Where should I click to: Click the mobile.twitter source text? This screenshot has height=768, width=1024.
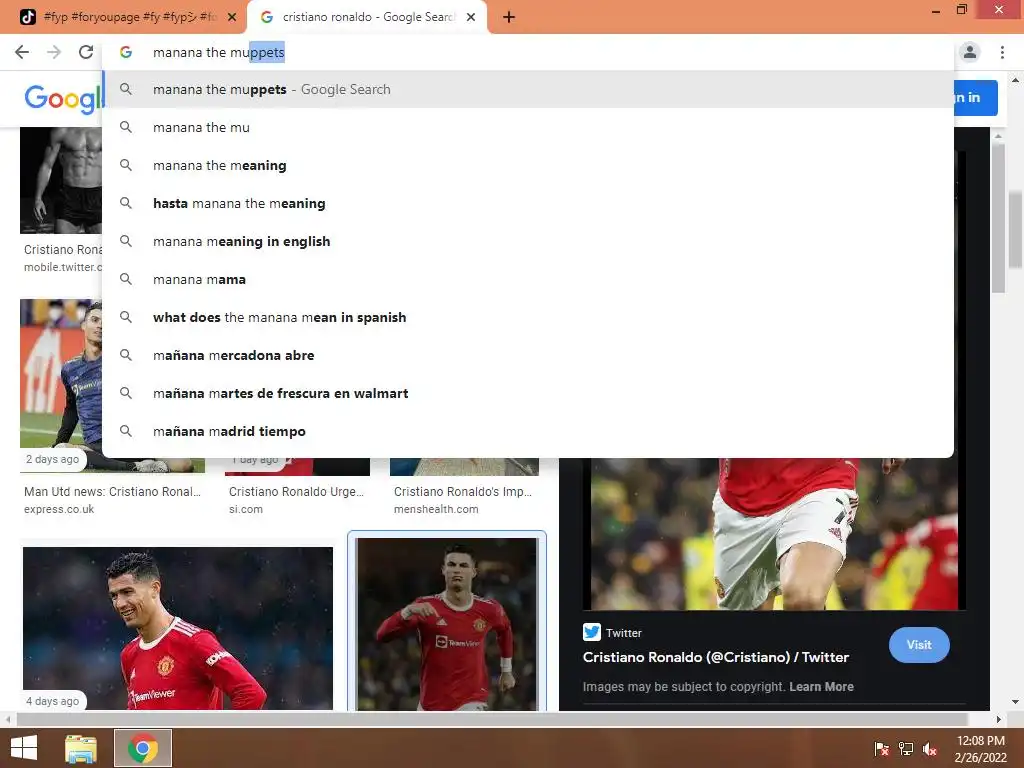pyautogui.click(x=63, y=267)
